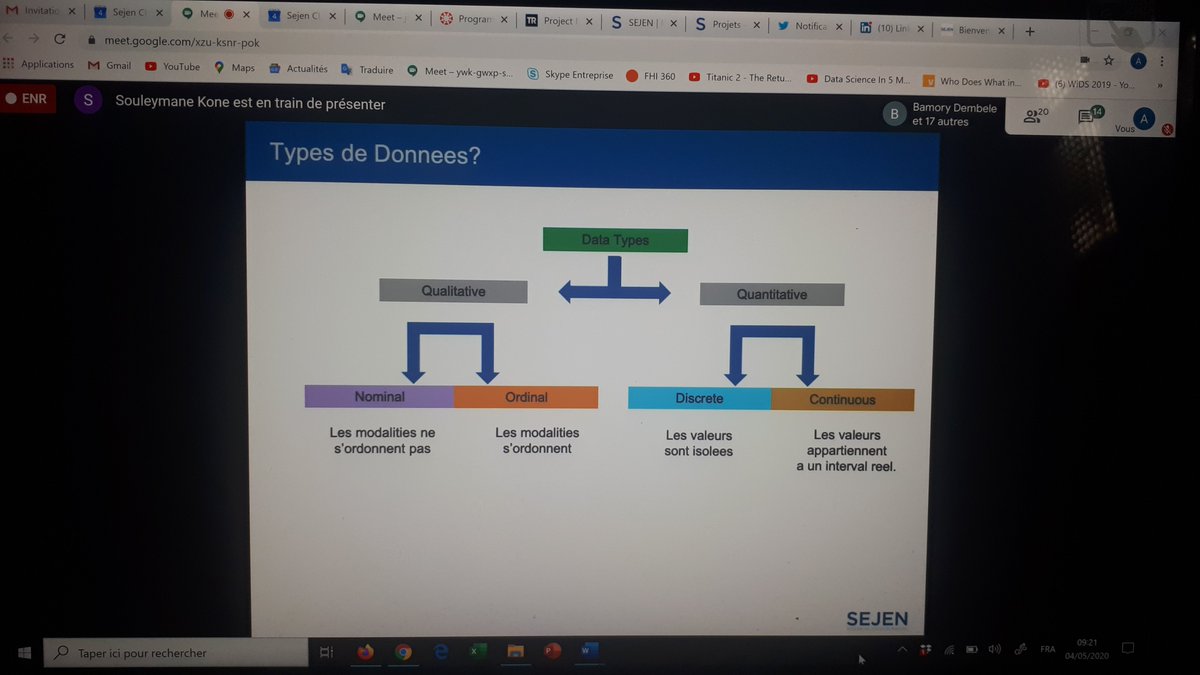Open the FHI 360 bookmark

(651, 76)
